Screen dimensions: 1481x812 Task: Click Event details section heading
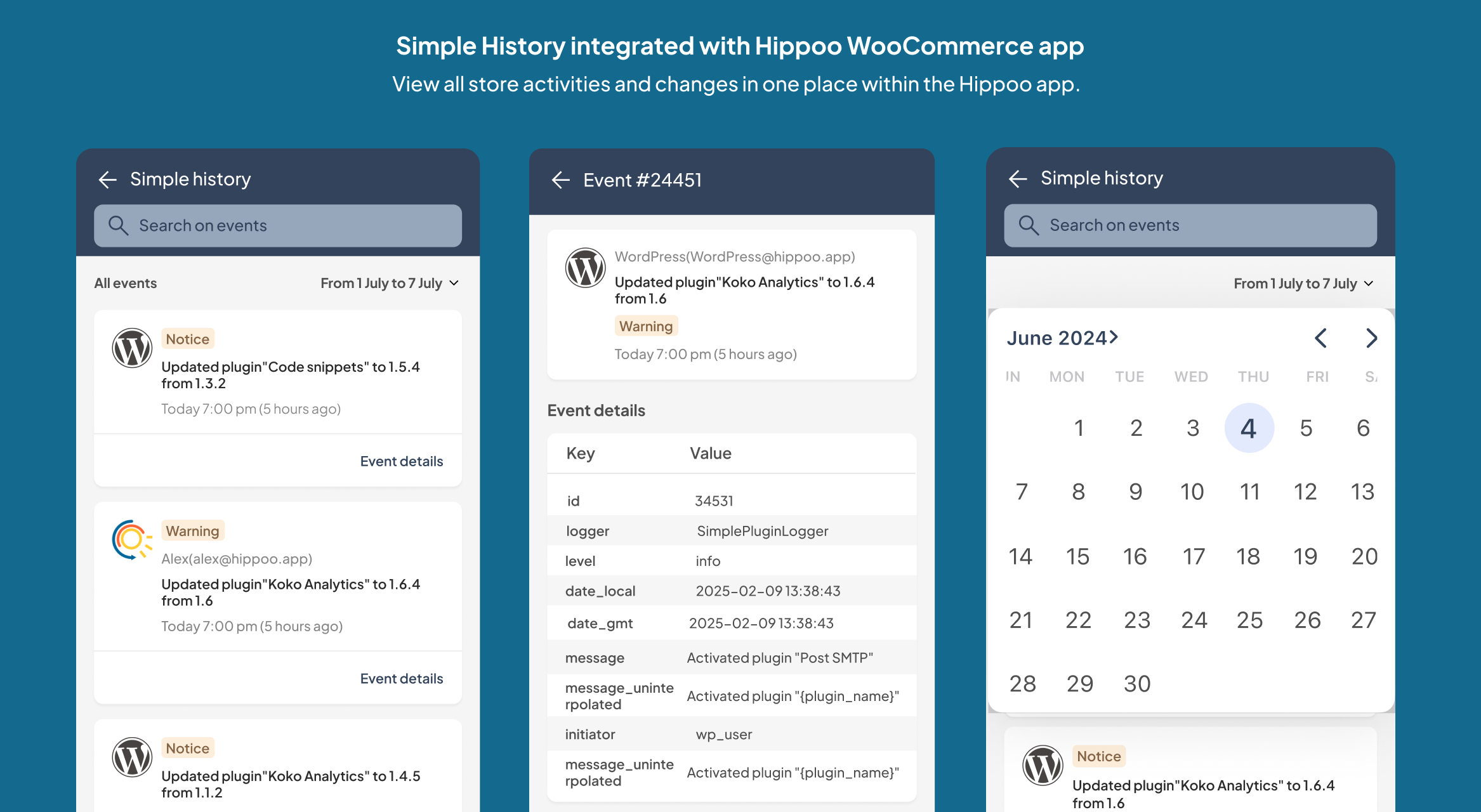pos(596,410)
